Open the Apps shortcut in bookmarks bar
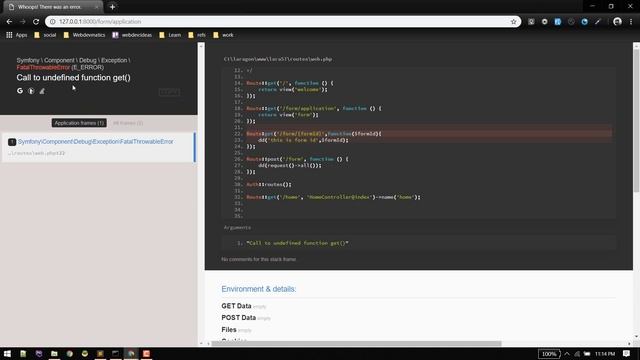This screenshot has width=640, height=360. (16, 35)
